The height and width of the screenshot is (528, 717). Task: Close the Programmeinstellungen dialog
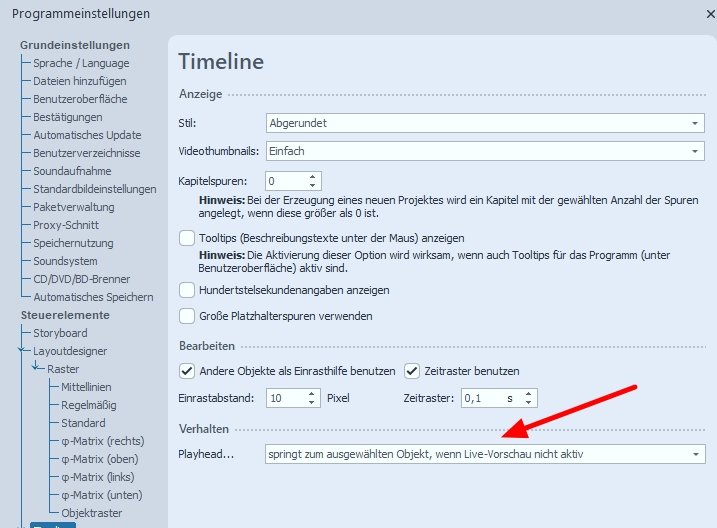pos(709,14)
